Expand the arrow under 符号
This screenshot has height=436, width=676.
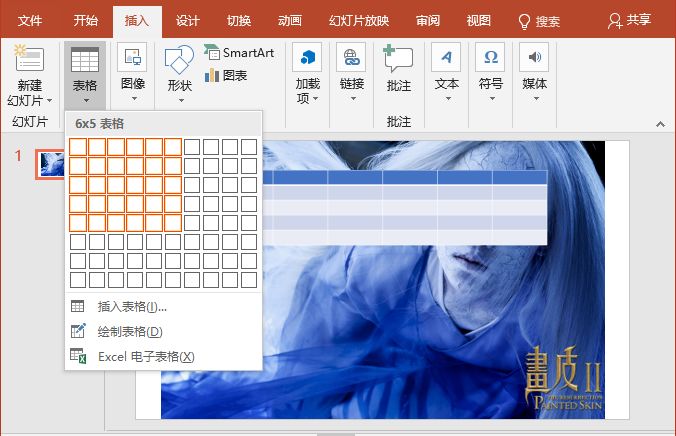click(x=492, y=99)
